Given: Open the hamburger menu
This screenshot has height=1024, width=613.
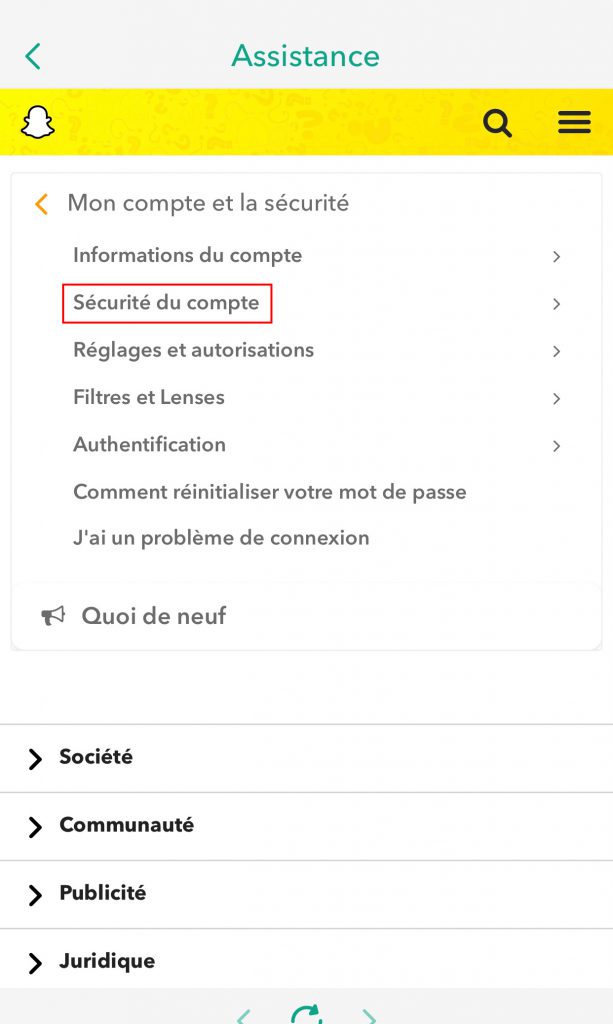Looking at the screenshot, I should point(574,122).
